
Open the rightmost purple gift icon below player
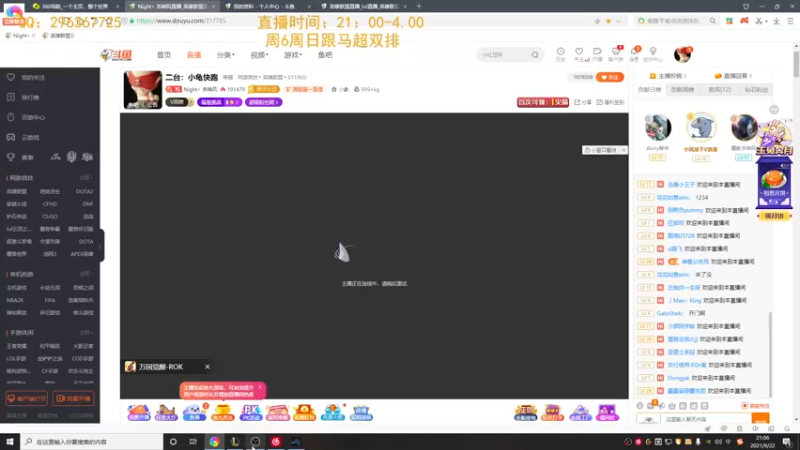tap(607, 412)
